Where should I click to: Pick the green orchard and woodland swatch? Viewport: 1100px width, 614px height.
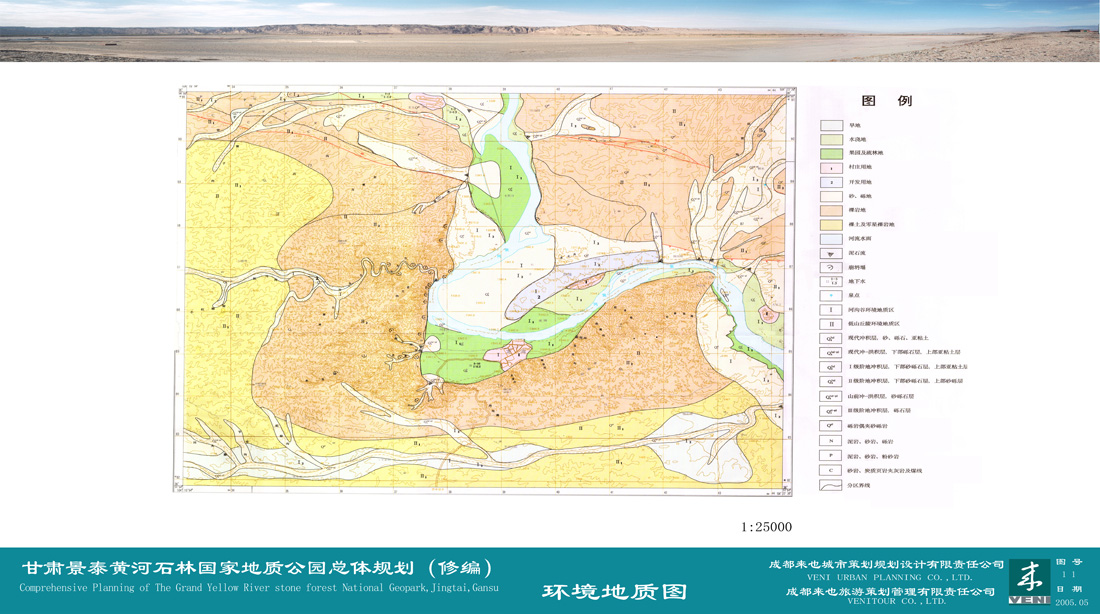(831, 153)
